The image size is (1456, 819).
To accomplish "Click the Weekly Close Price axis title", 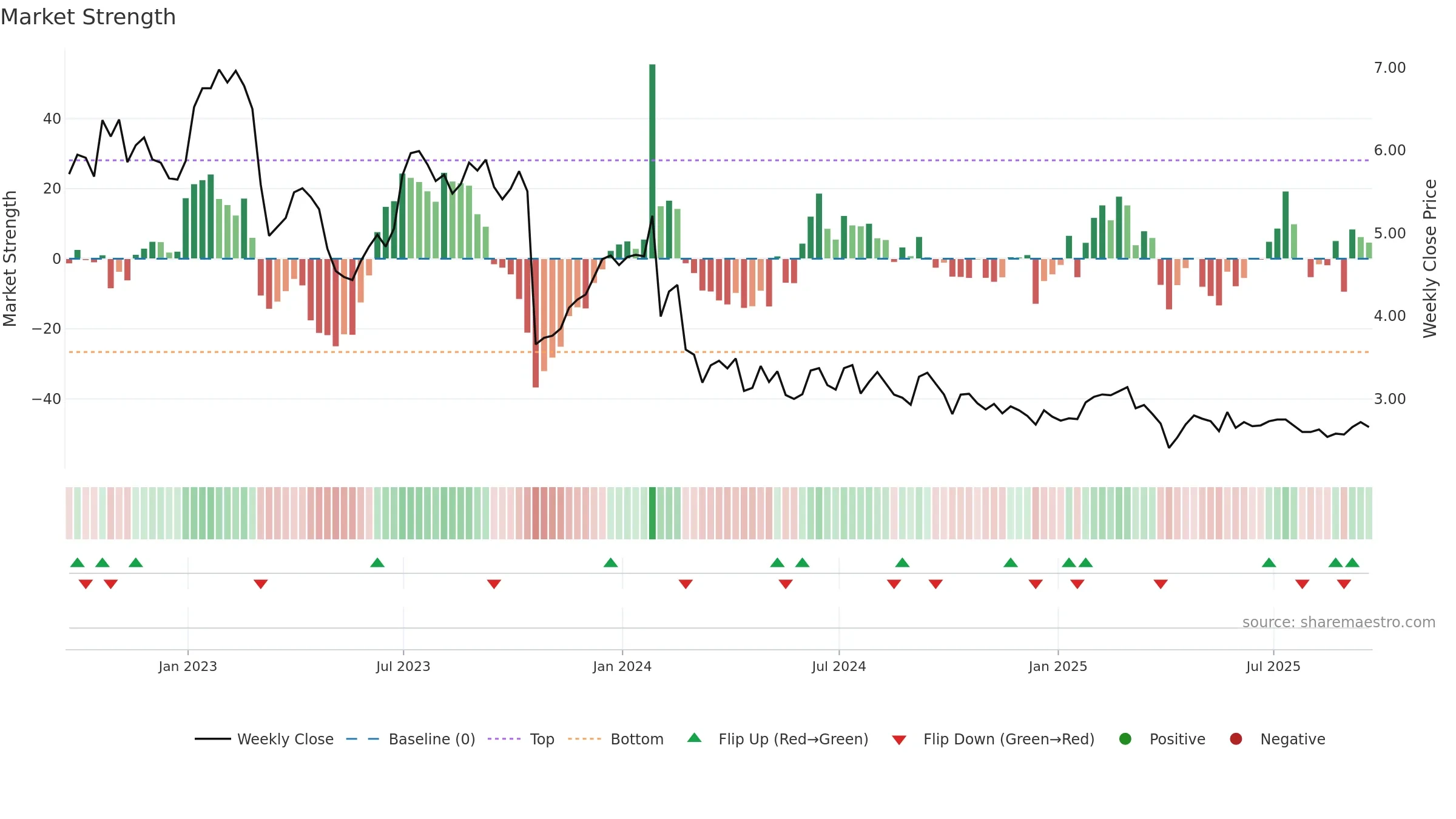I will coord(1430,258).
